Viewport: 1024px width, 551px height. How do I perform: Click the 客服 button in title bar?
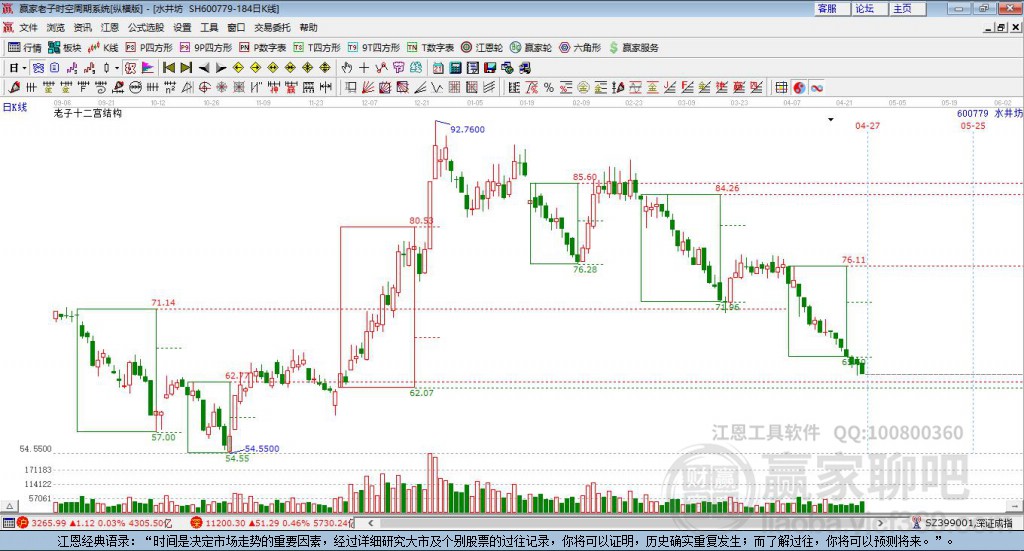click(x=833, y=8)
